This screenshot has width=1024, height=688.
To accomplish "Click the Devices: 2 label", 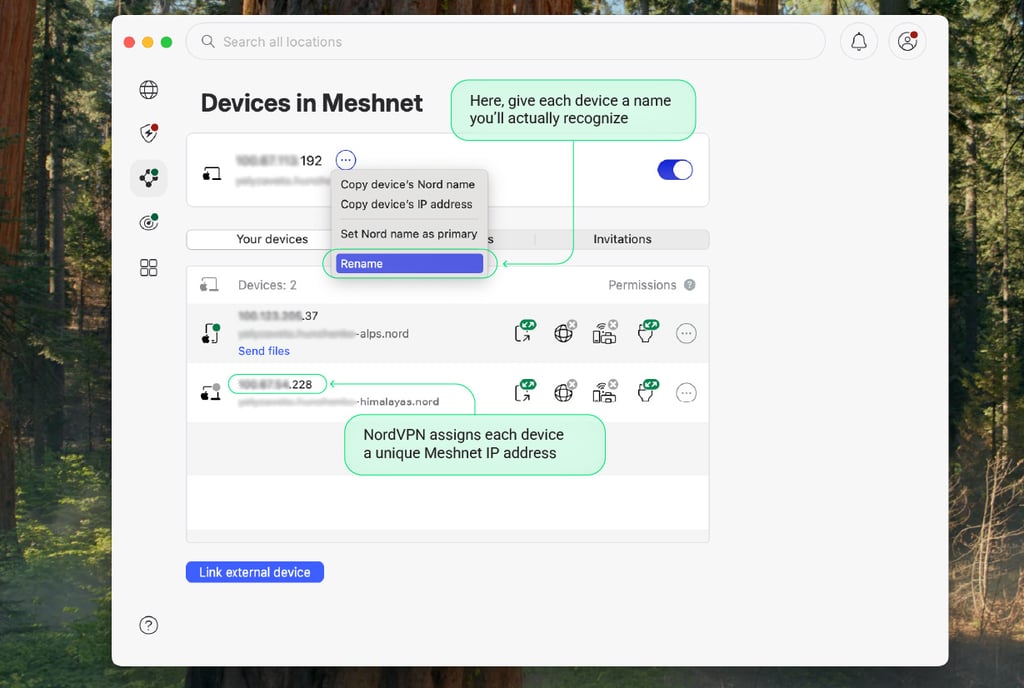I will pyautogui.click(x=267, y=285).
